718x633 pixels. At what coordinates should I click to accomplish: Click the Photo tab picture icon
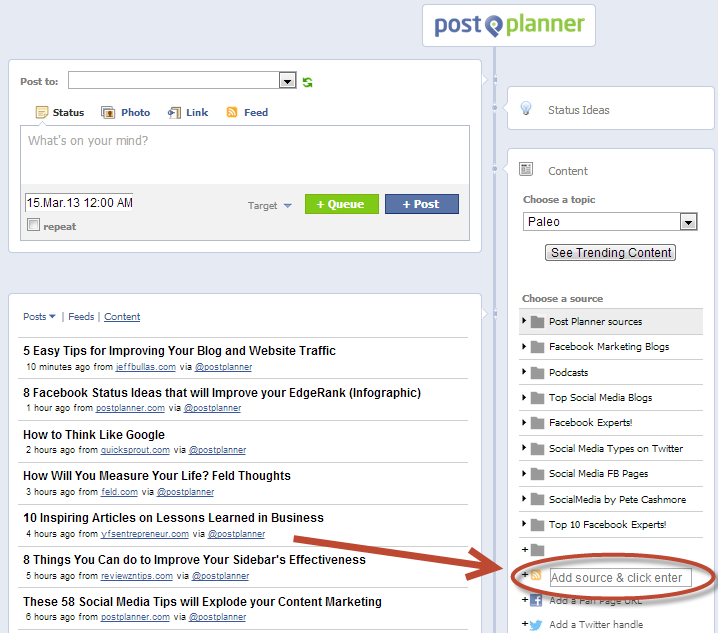[108, 113]
